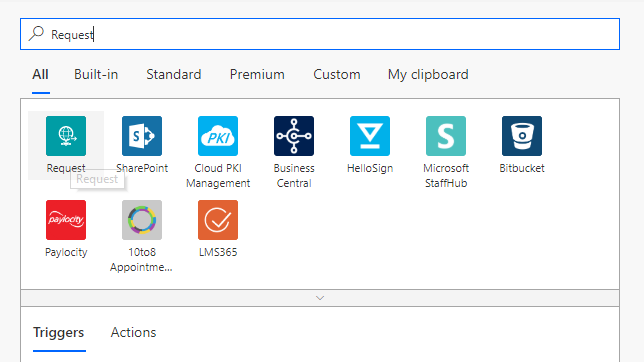Choose the Microsoft StaffHub connector icon
Screen dimensions: 644x362
[446, 136]
